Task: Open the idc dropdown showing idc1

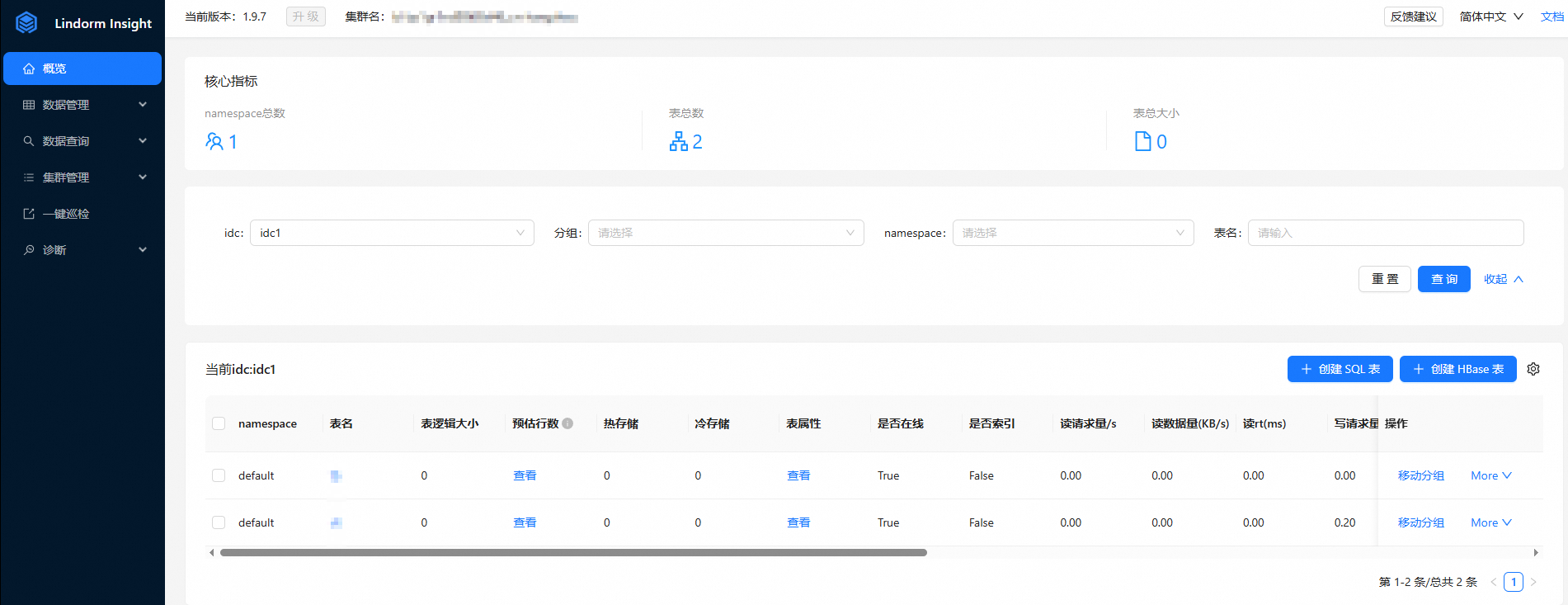Action: point(392,233)
